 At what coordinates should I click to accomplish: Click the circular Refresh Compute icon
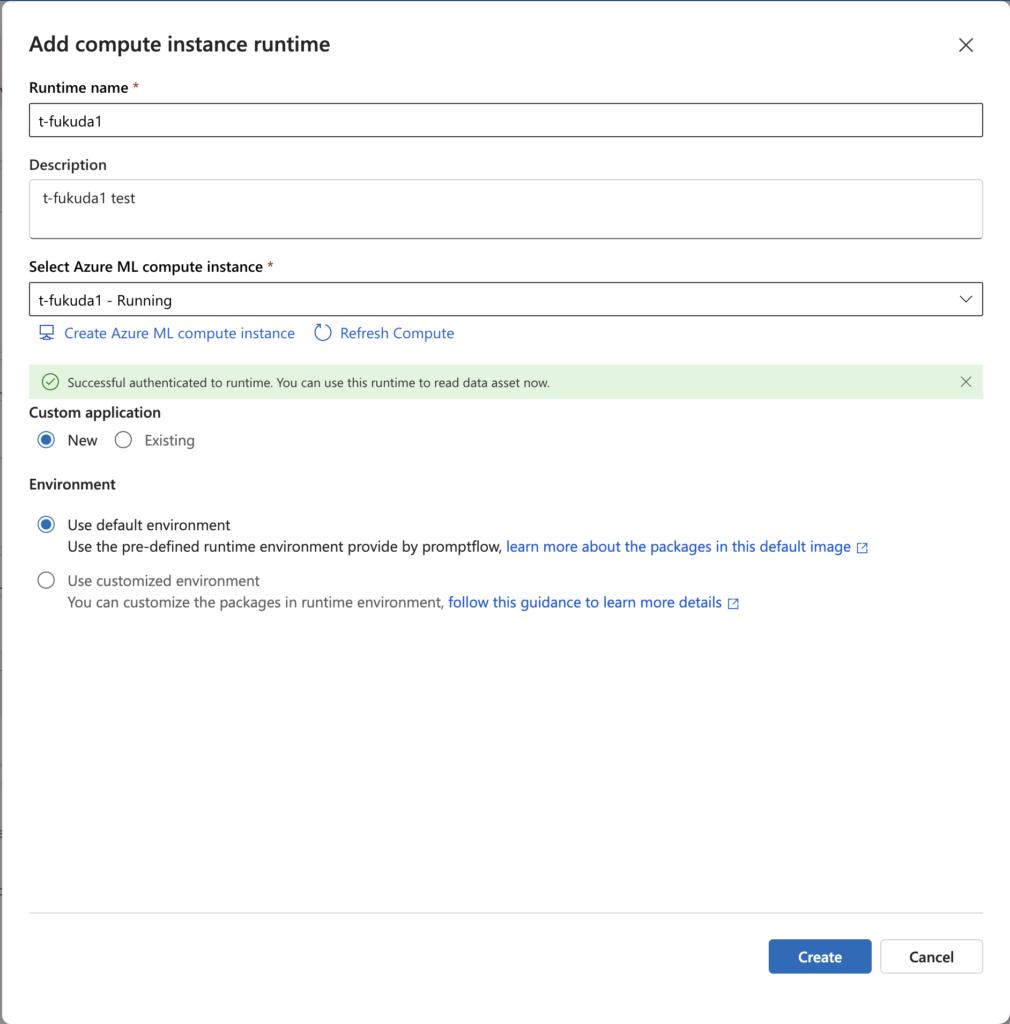[322, 333]
